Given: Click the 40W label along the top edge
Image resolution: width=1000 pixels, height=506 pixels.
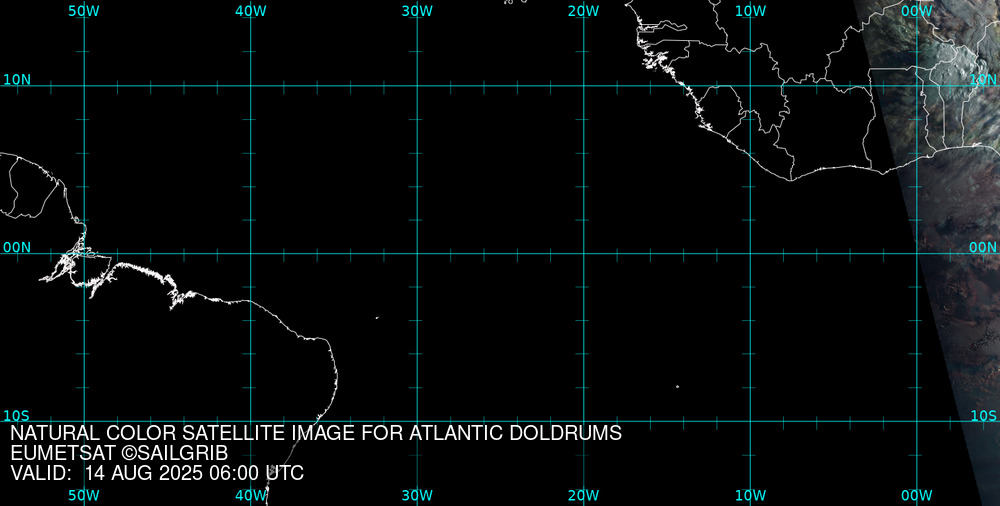Looking at the screenshot, I should coord(251,11).
